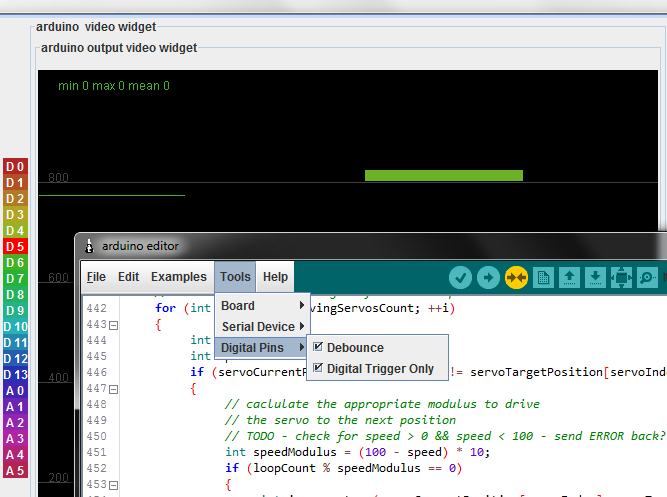Open the File menu
Screen dimensions: 667x497
96,277
